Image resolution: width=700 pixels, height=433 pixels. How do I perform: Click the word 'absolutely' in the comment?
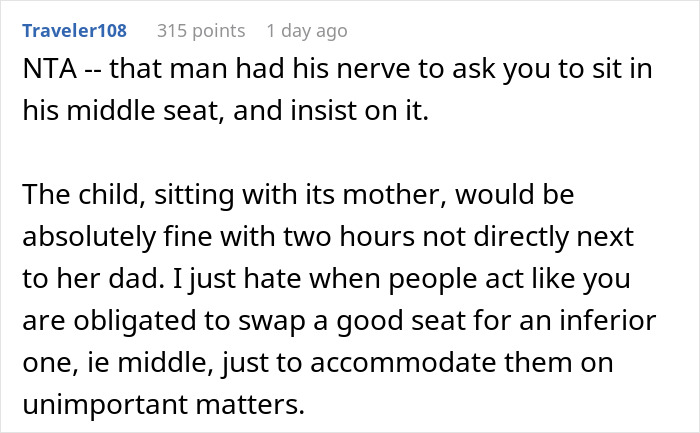tap(89, 237)
